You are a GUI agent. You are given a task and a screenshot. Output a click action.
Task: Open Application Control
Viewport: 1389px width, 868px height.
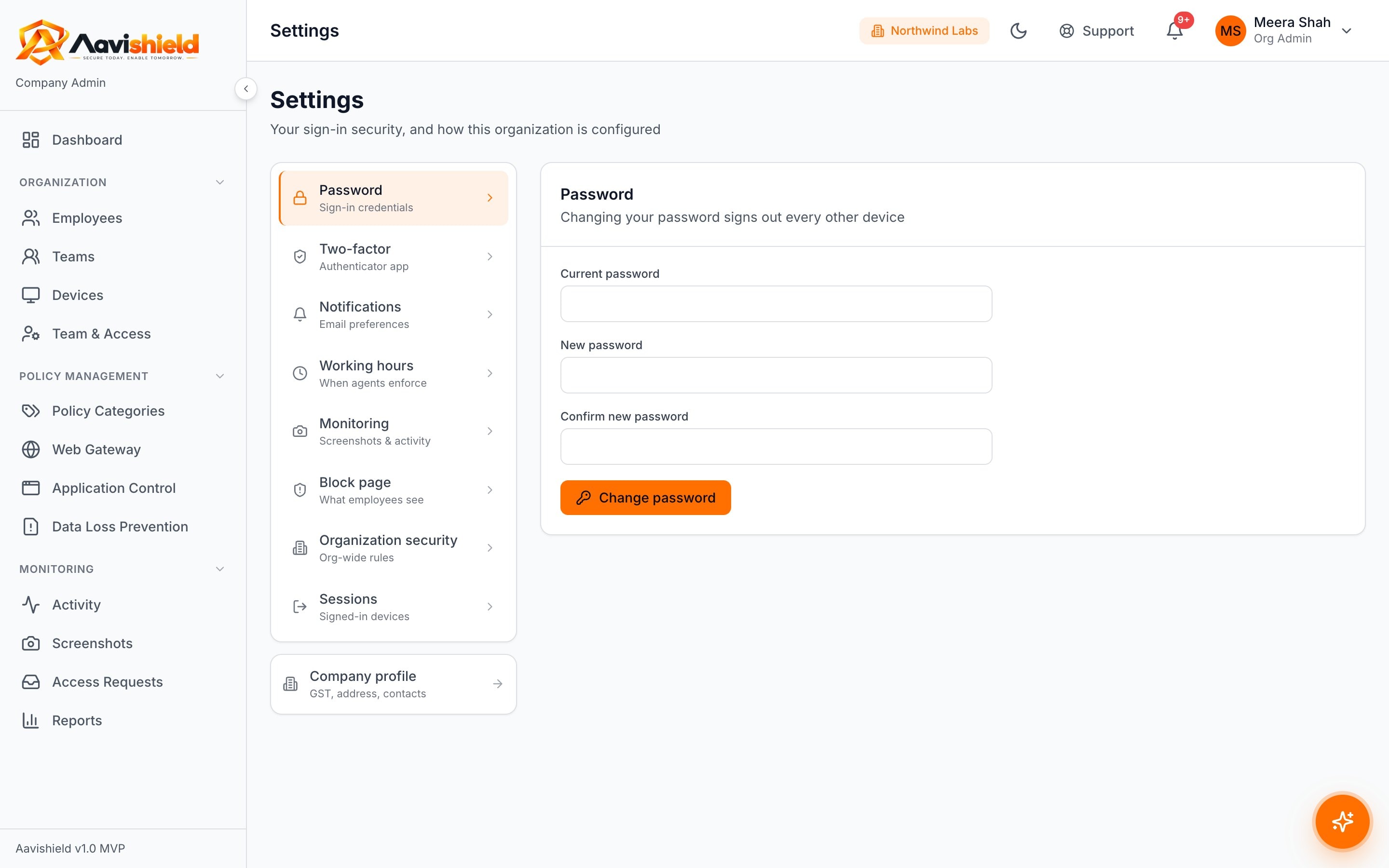(123, 488)
